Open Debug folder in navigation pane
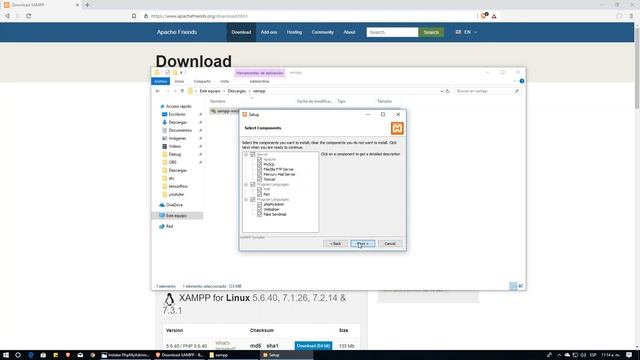 pyautogui.click(x=175, y=154)
